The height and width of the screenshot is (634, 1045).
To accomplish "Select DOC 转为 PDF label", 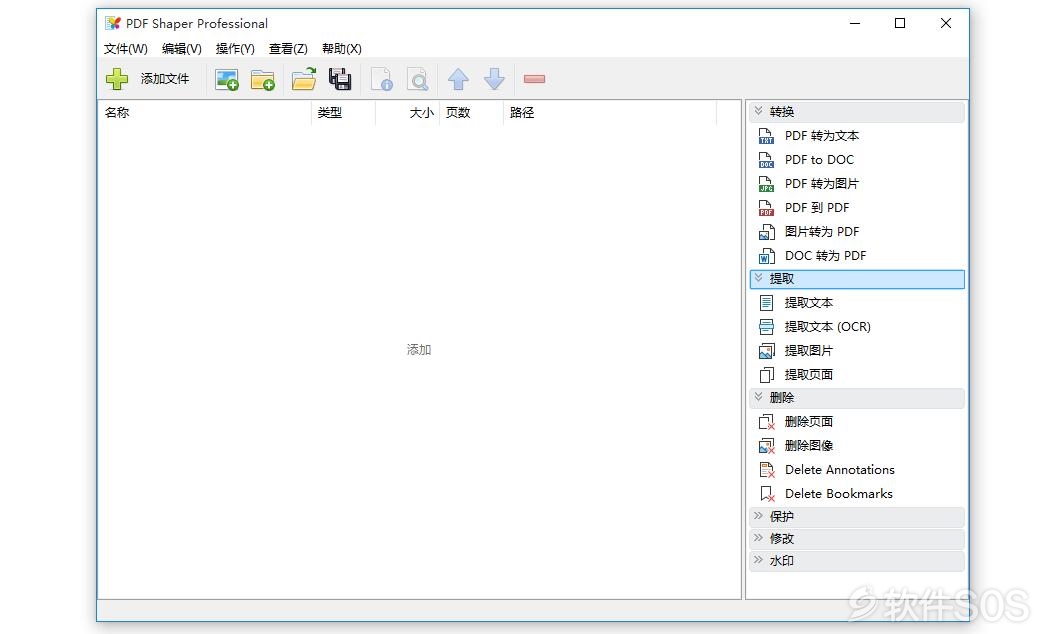I will click(825, 256).
